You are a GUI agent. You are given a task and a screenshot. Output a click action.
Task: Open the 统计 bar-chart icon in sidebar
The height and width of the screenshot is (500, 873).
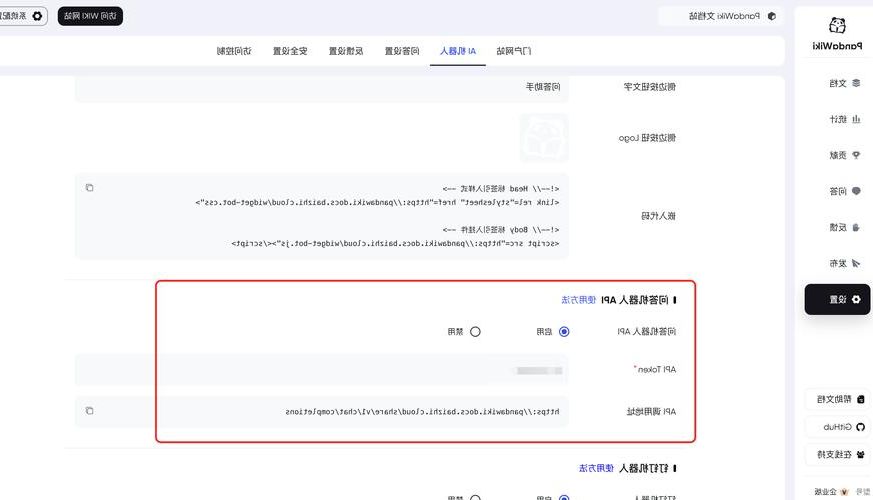click(x=856, y=119)
